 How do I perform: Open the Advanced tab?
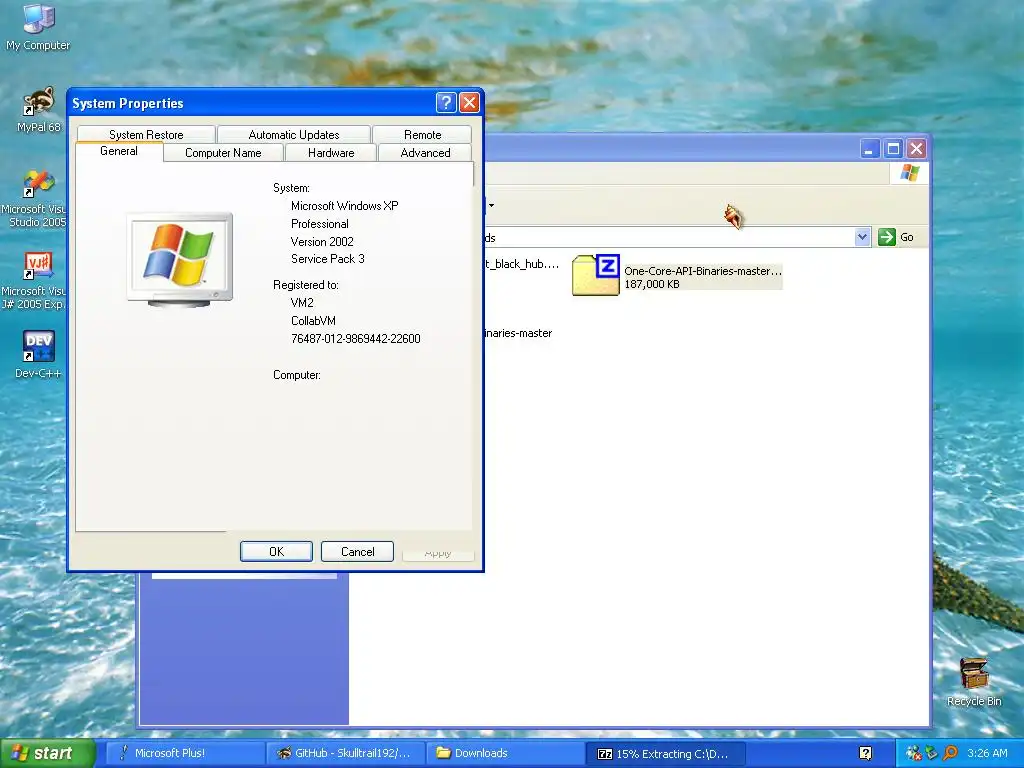pyautogui.click(x=425, y=153)
